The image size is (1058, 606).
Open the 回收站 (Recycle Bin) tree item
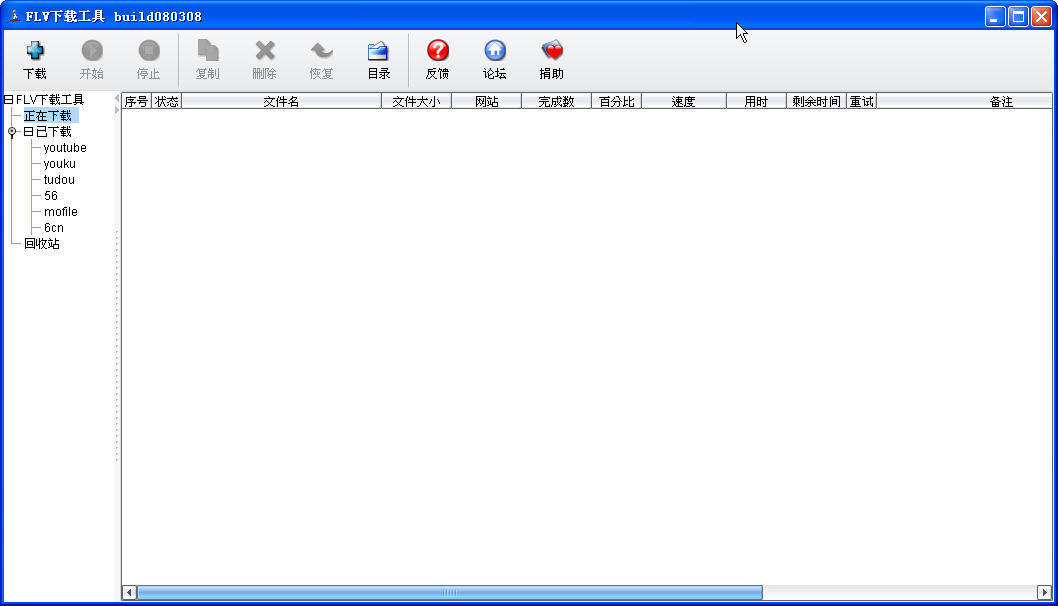tap(42, 244)
